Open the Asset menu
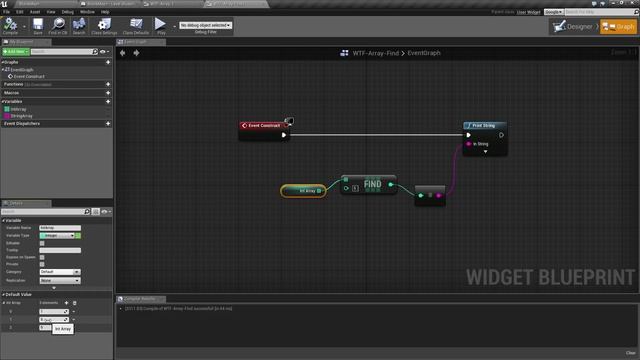Image resolution: width=640 pixels, height=360 pixels. [35, 12]
